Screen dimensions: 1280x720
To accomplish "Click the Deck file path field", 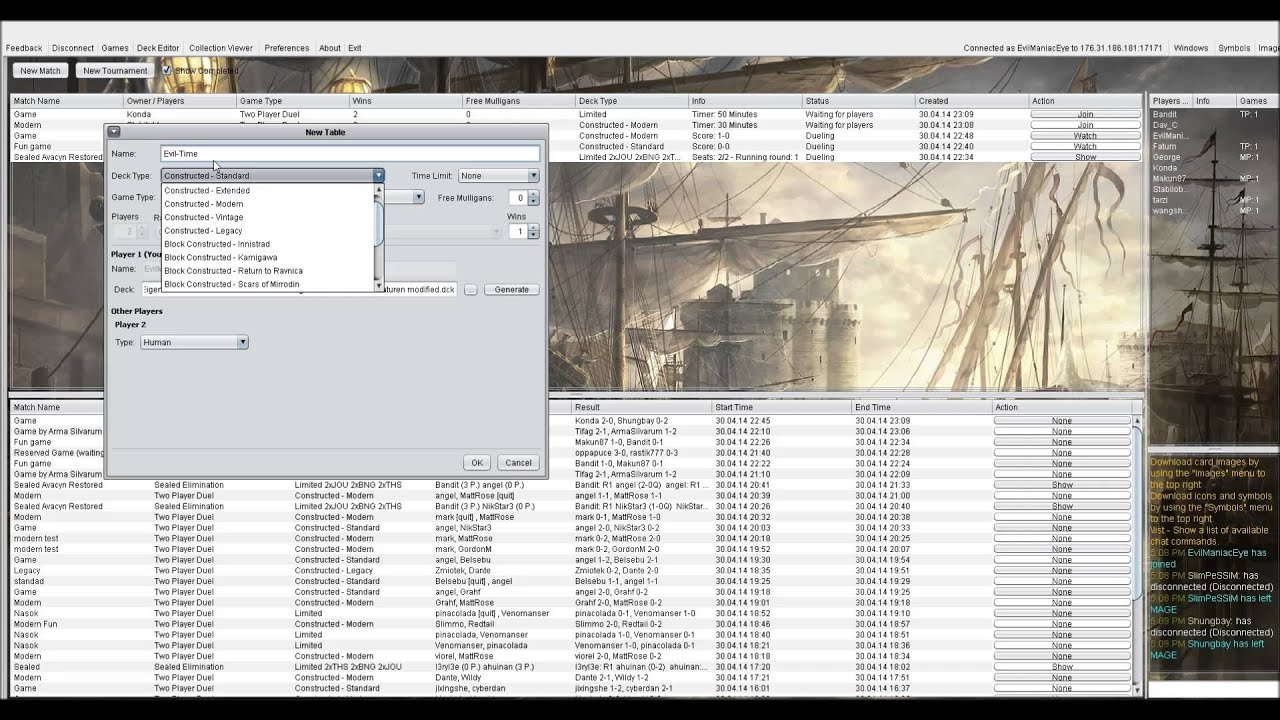I will (299, 290).
